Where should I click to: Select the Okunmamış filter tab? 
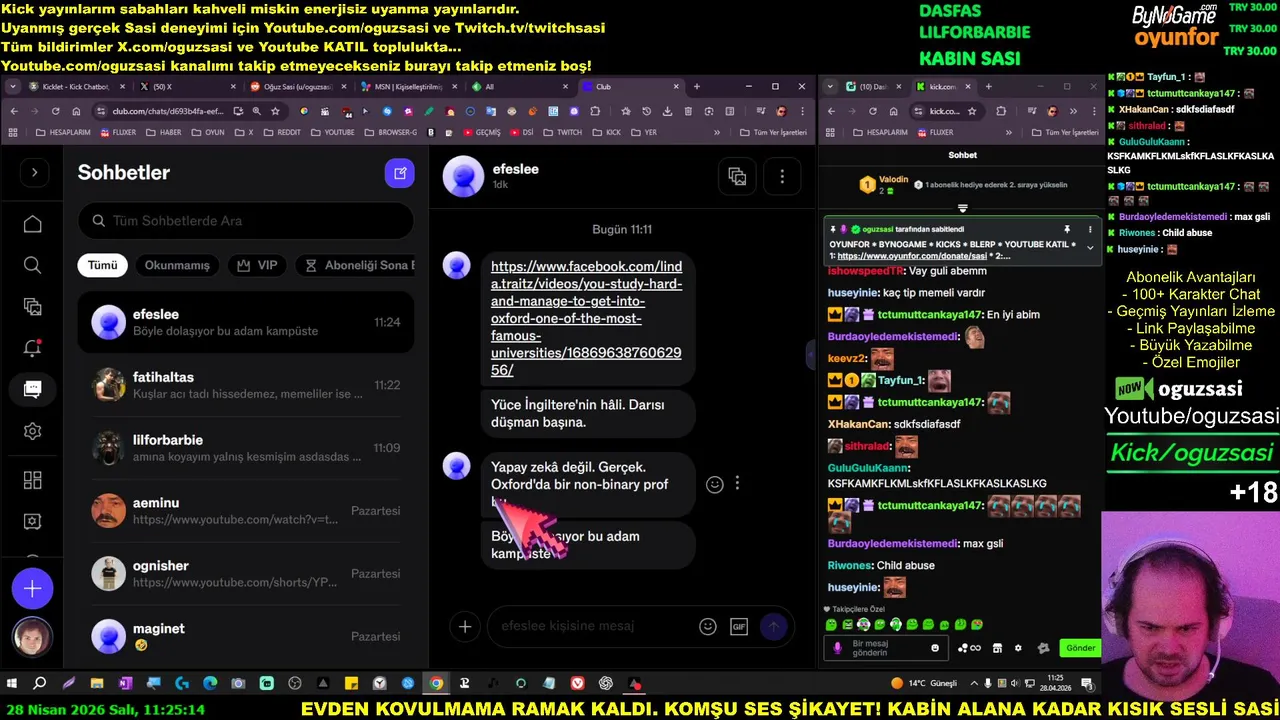point(177,265)
